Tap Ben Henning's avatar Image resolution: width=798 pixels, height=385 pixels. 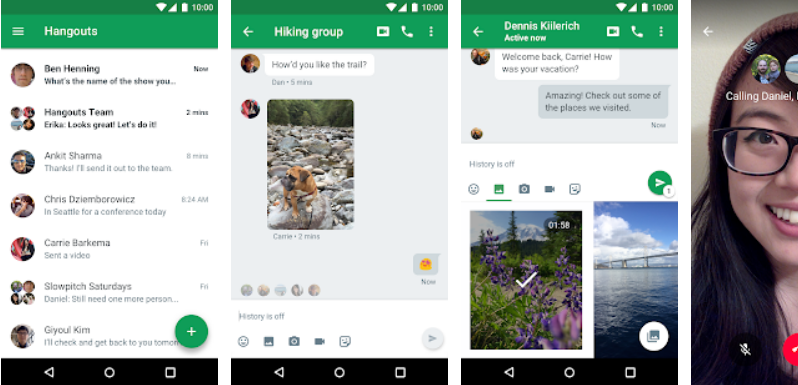23,75
